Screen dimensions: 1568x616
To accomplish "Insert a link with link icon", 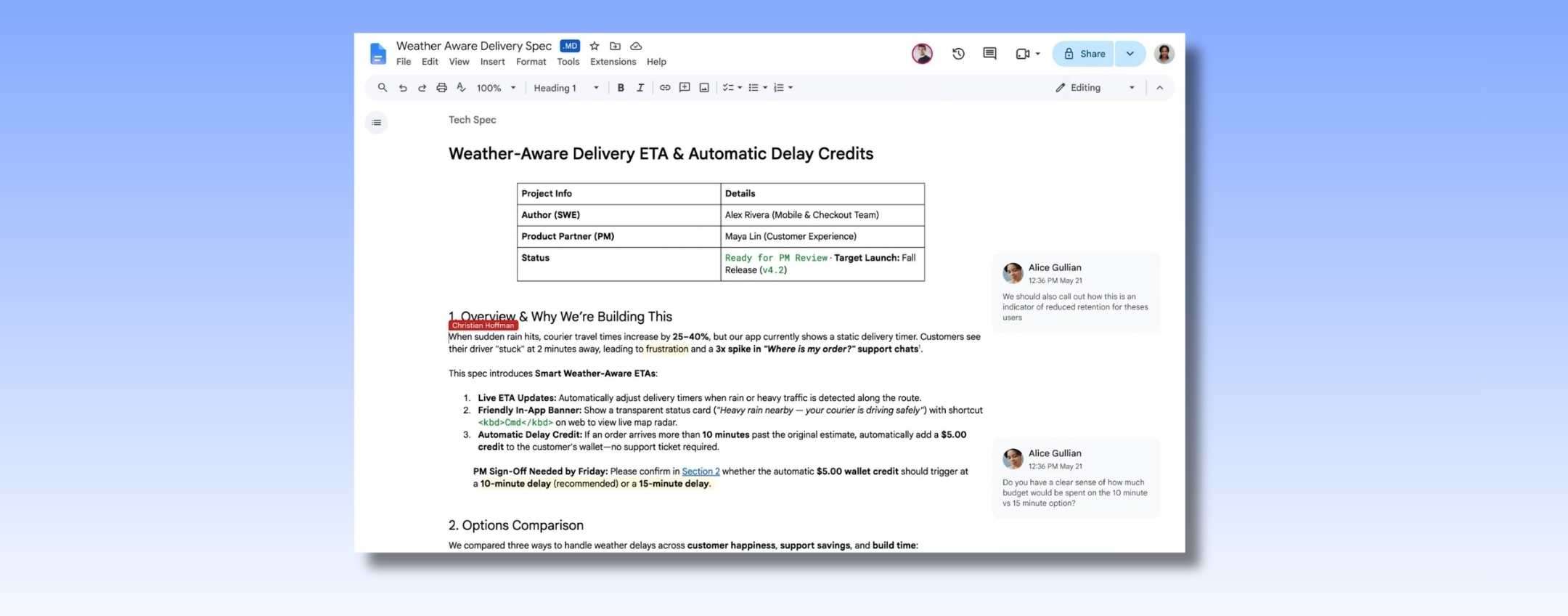I will coord(665,88).
